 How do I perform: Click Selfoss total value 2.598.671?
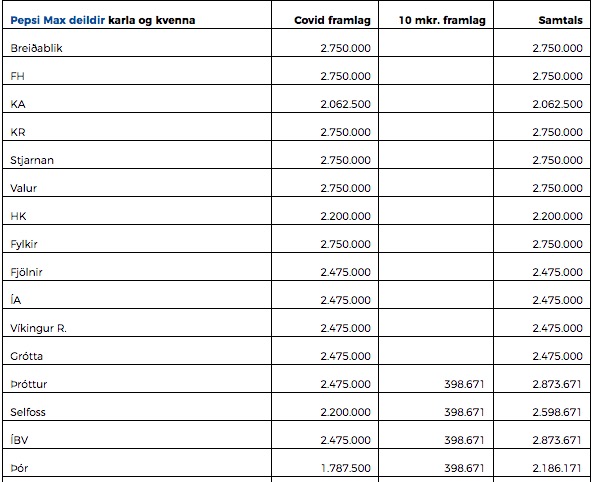point(557,412)
